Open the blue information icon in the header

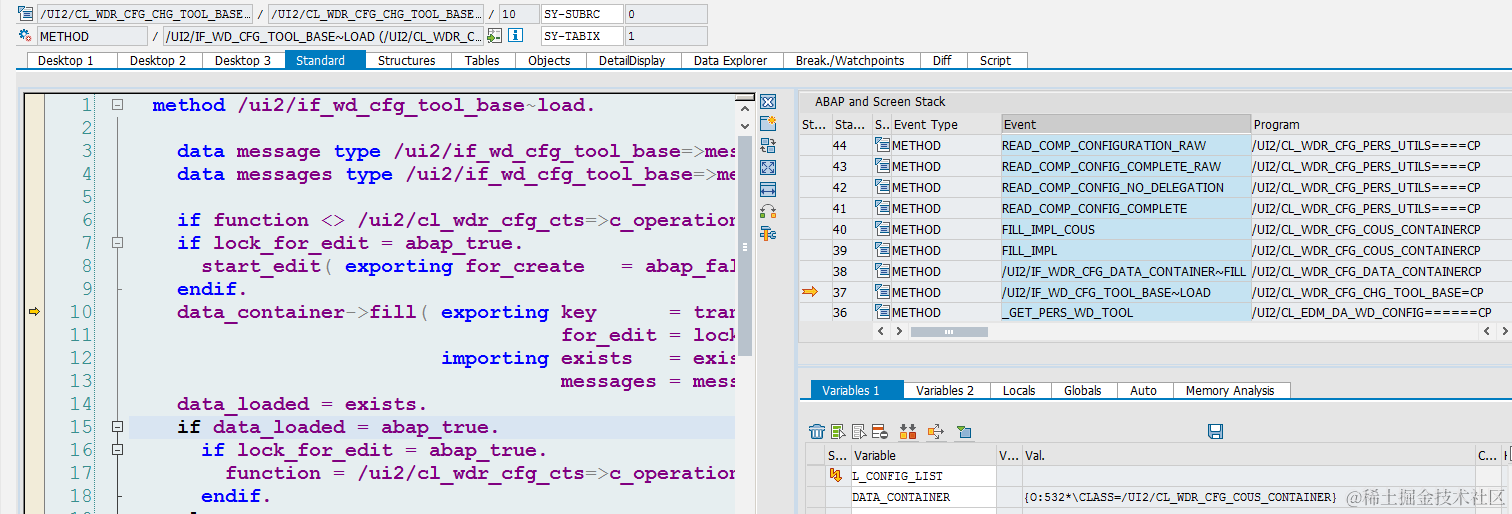coord(516,36)
